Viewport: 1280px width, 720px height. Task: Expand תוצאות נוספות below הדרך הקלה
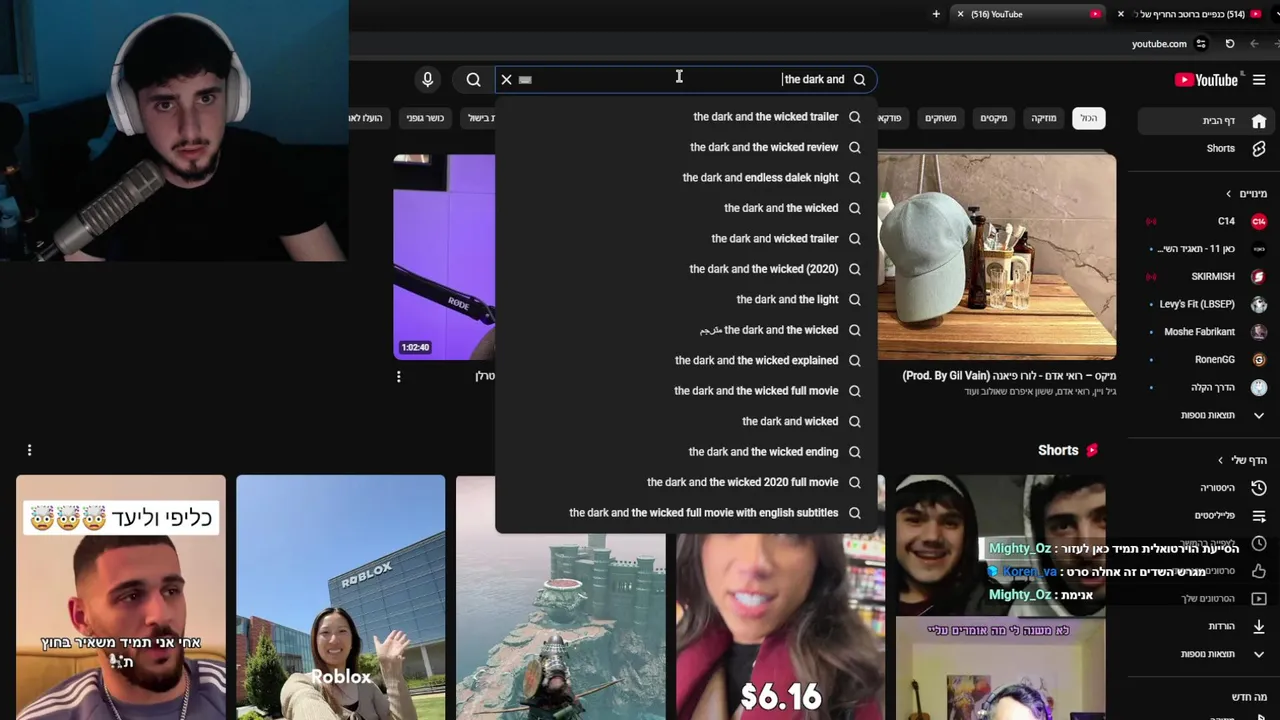click(x=1205, y=415)
